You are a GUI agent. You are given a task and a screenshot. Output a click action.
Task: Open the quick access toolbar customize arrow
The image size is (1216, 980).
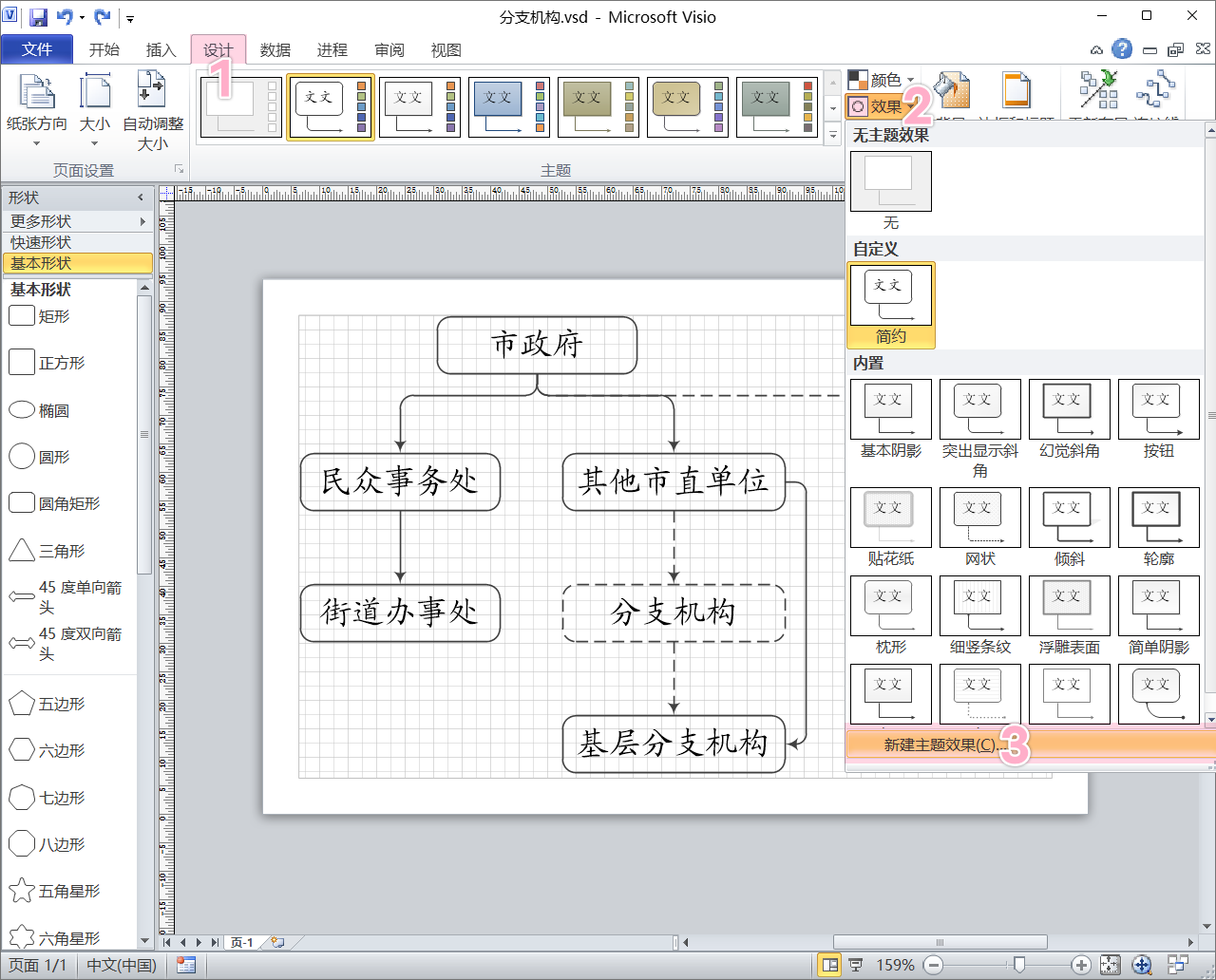tap(130, 18)
